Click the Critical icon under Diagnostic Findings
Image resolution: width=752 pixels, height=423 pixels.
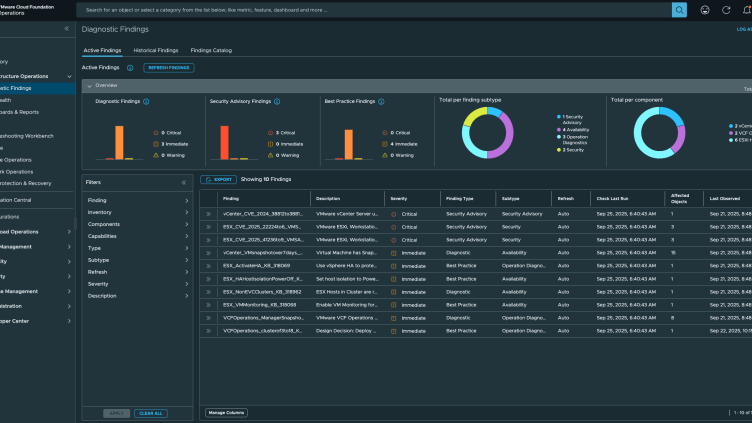[156, 133]
